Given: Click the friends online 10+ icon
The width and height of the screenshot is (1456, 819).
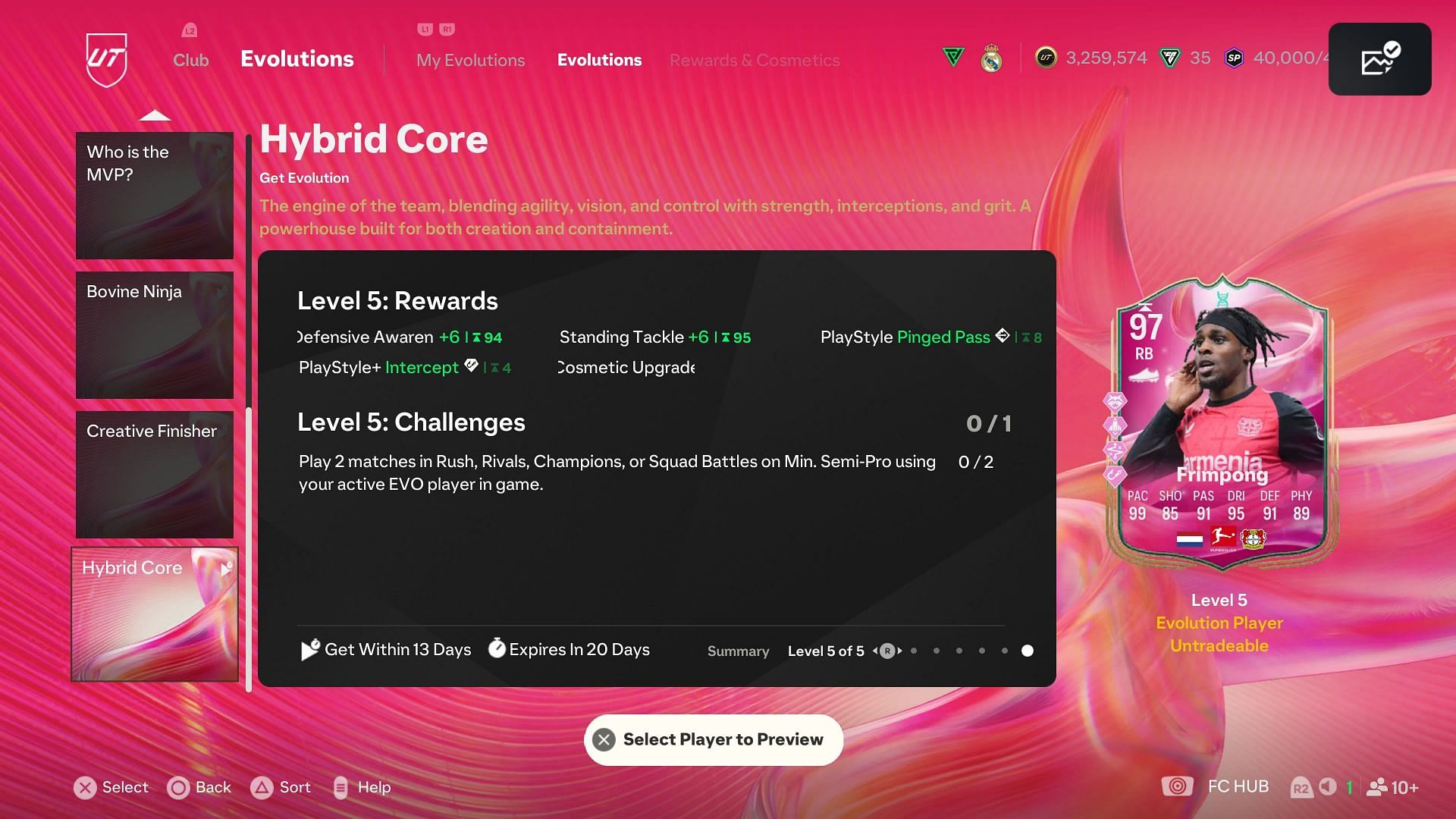Looking at the screenshot, I should point(1376,787).
